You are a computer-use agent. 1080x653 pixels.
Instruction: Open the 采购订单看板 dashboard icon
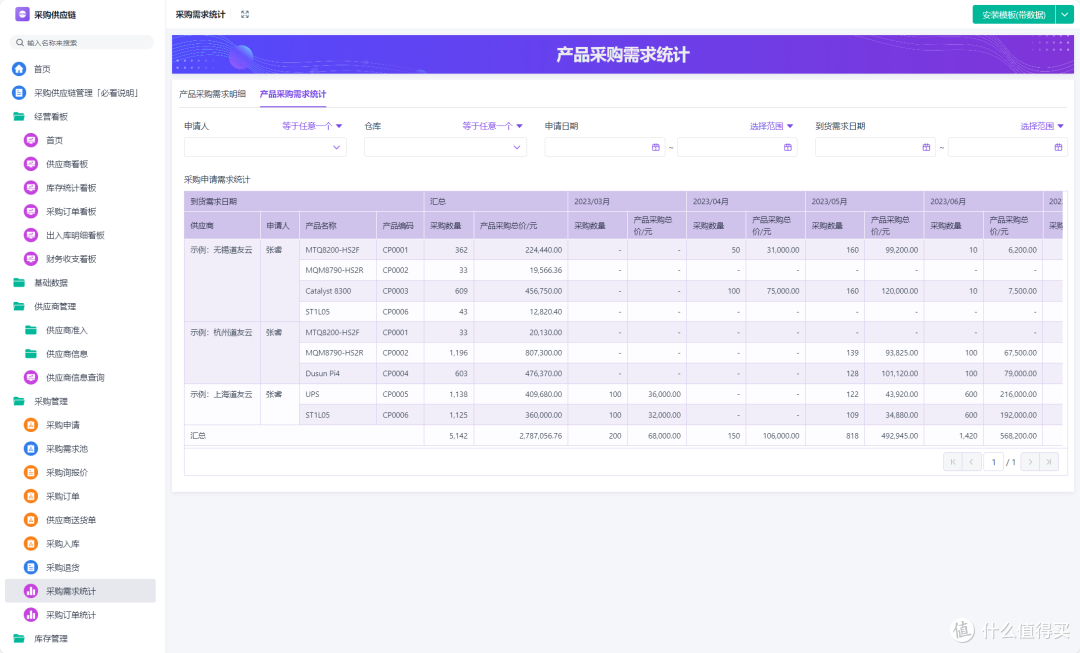coord(30,211)
